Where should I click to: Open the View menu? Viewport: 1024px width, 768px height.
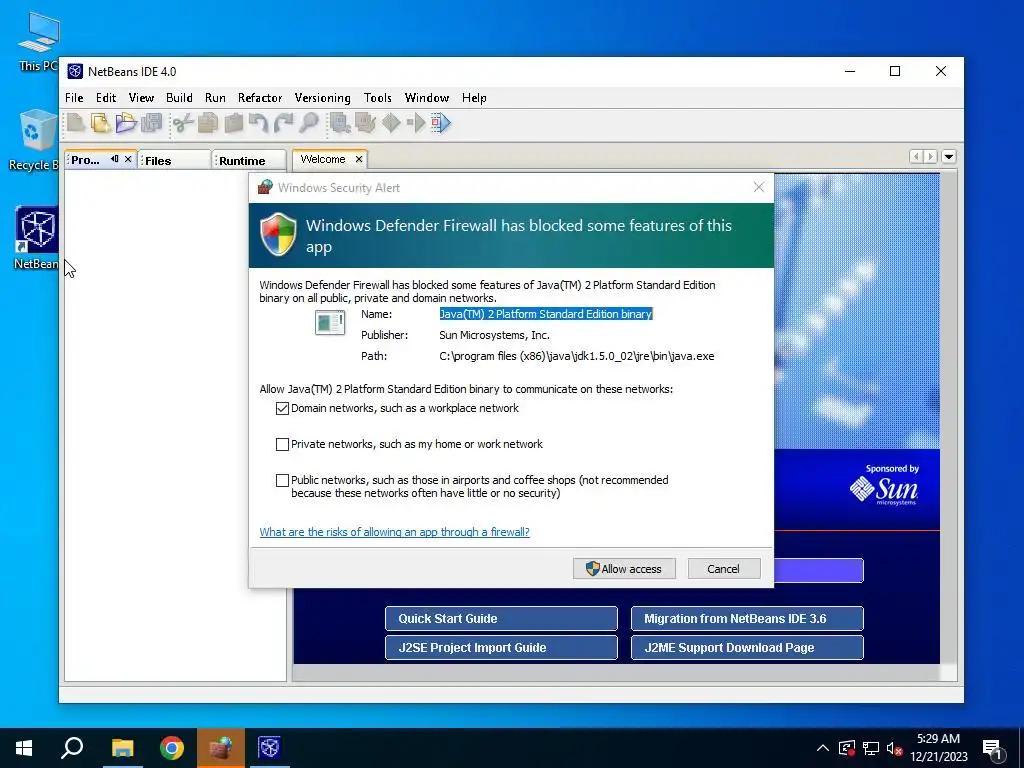click(141, 98)
